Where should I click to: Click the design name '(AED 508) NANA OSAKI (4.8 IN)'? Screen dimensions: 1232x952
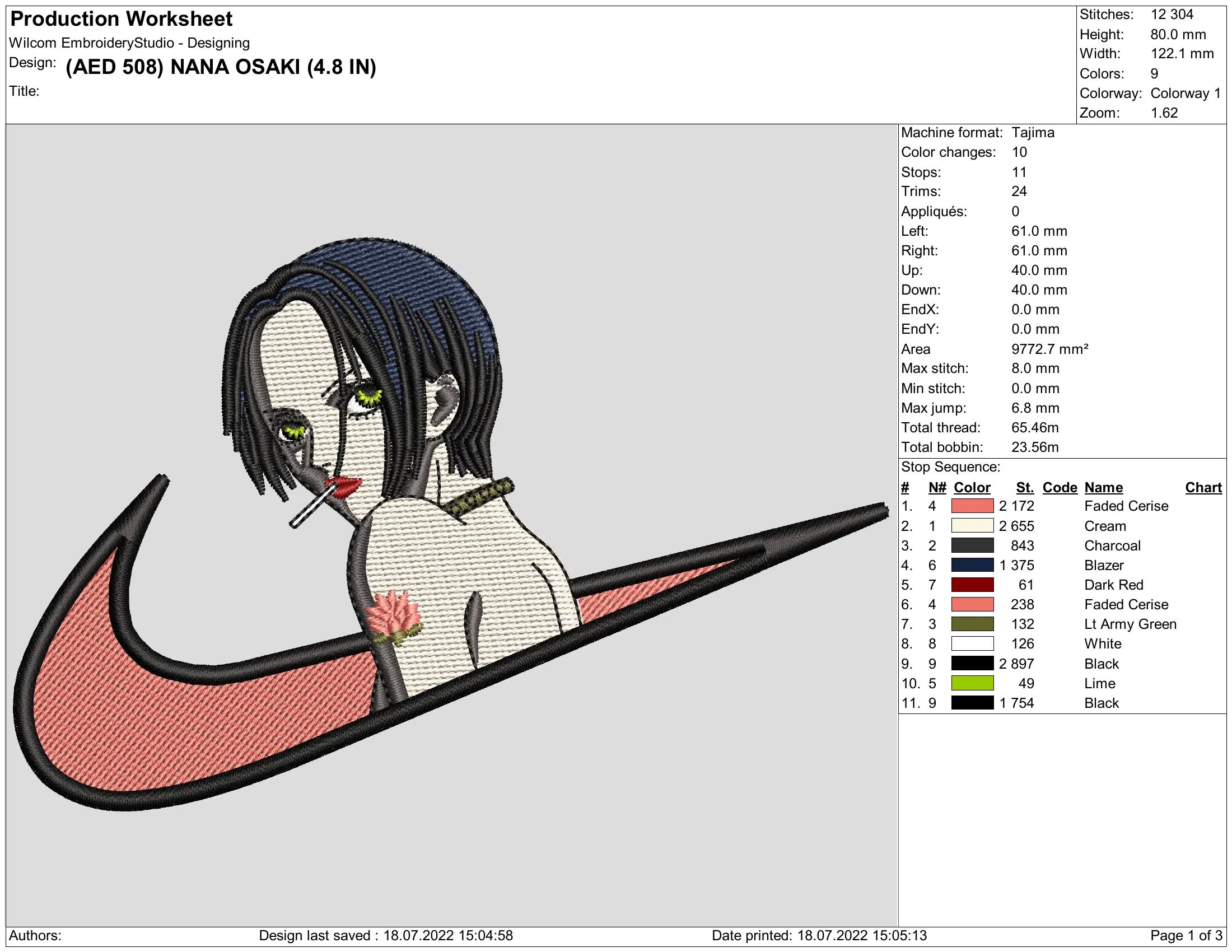pyautogui.click(x=221, y=67)
